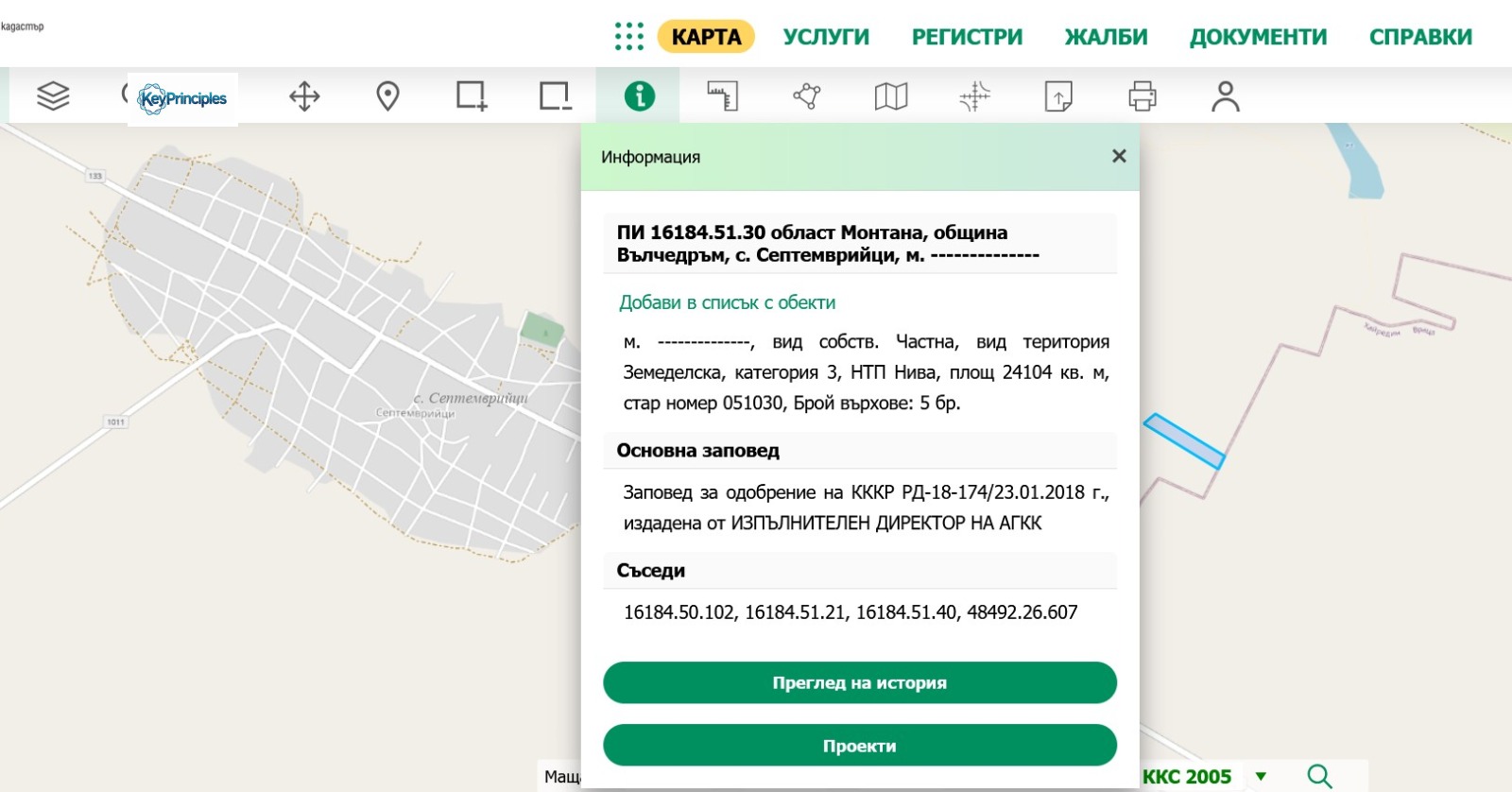Click the Проекти button
The height and width of the screenshot is (792, 1512).
(x=860, y=746)
